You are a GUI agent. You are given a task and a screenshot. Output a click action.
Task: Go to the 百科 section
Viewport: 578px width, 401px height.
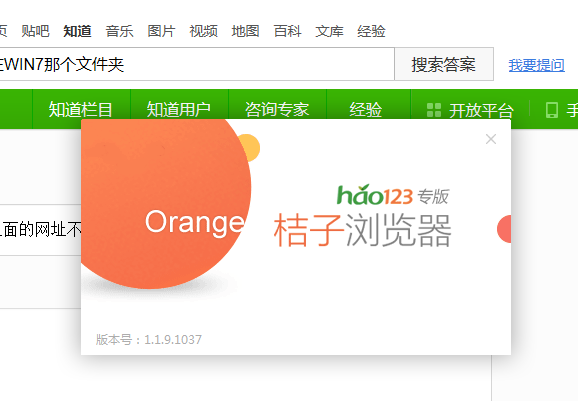click(x=287, y=31)
